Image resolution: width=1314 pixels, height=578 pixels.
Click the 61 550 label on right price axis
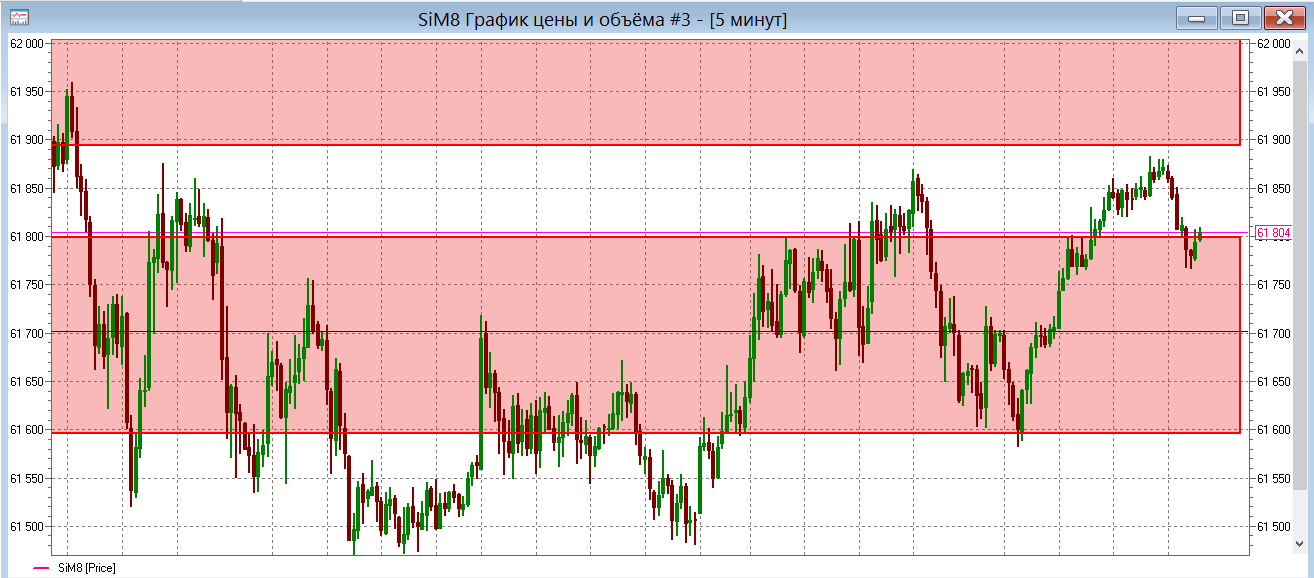pos(1273,478)
